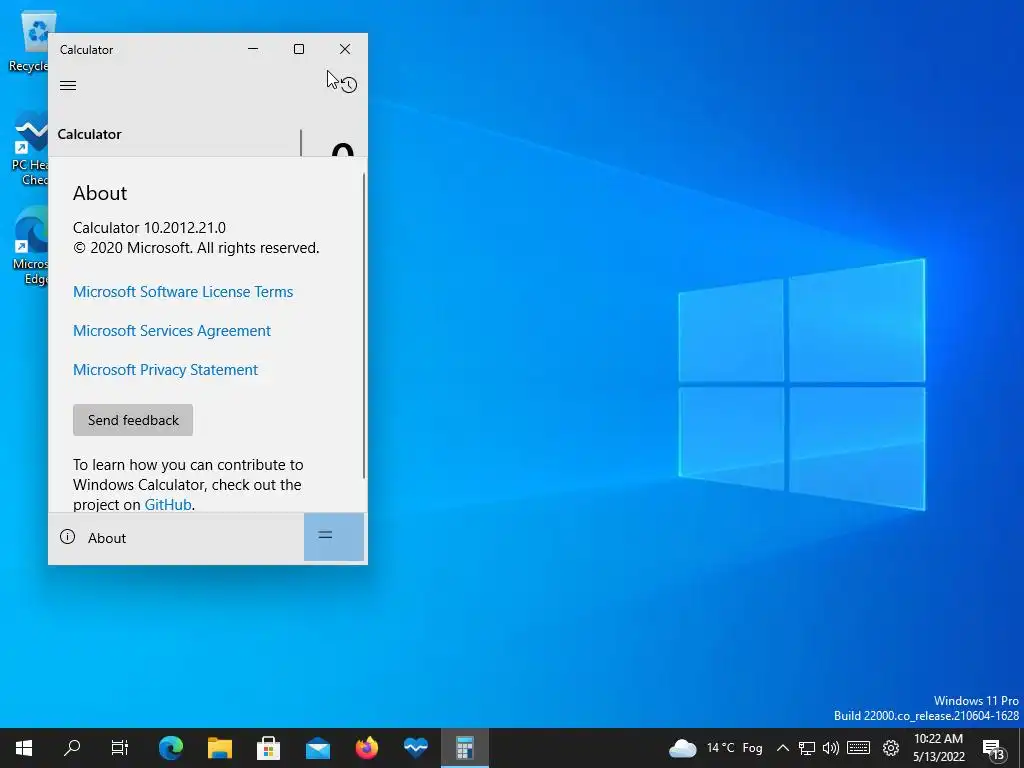Open network status tray icon
Viewport: 1024px width, 768px height.
click(x=807, y=748)
